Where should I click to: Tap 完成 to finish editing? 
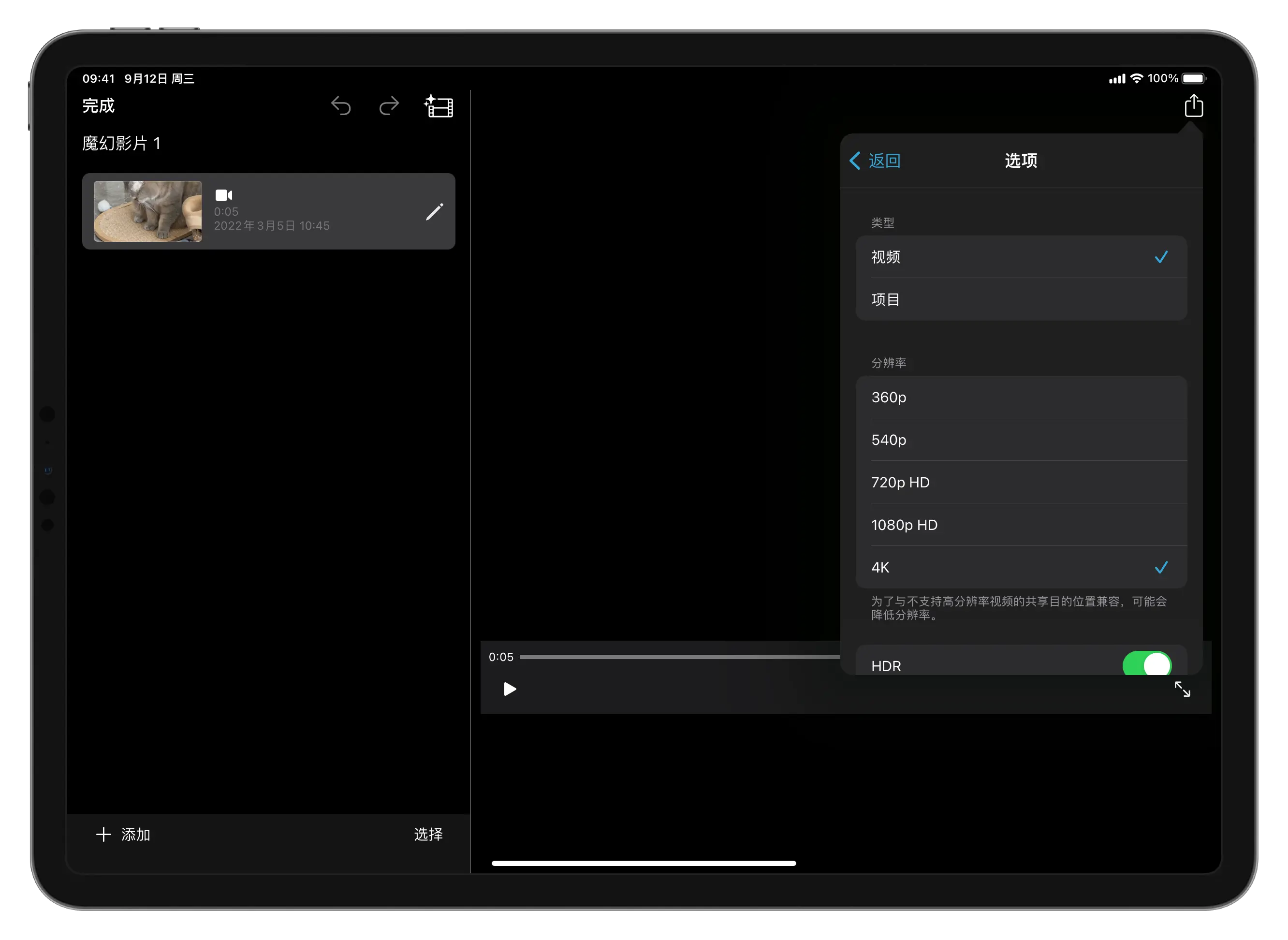(99, 106)
